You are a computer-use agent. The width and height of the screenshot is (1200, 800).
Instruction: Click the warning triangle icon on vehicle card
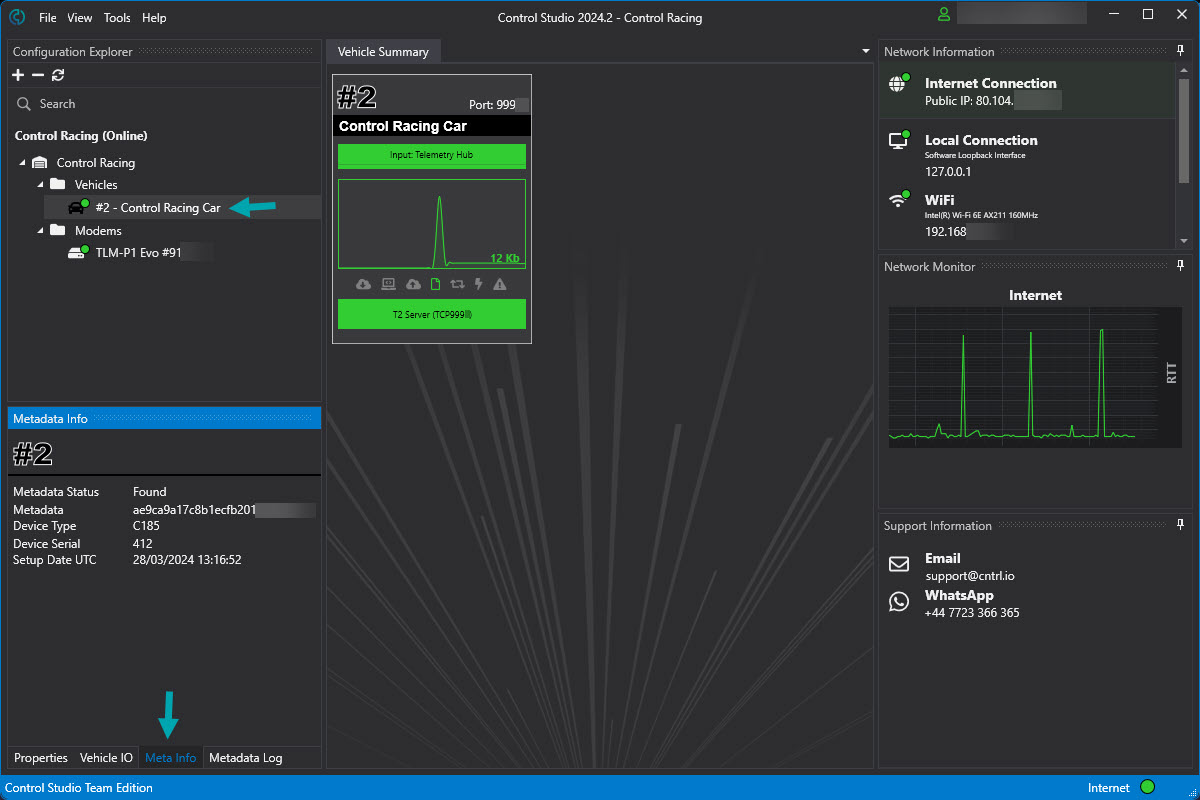pyautogui.click(x=500, y=284)
